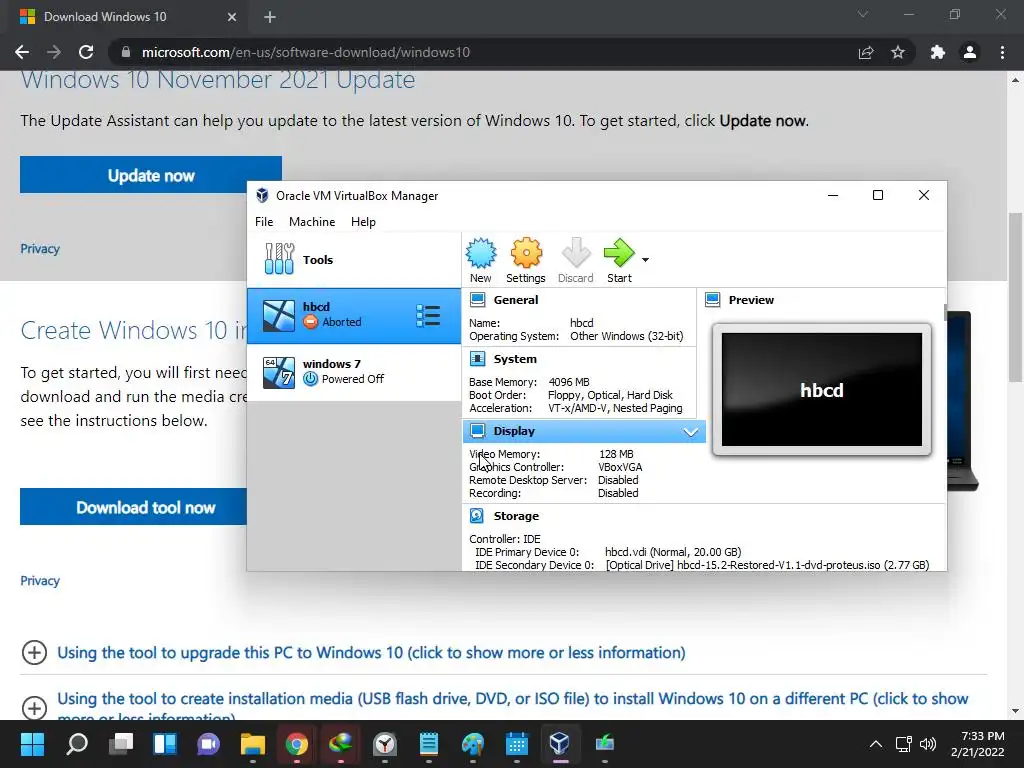The height and width of the screenshot is (768, 1024).
Task: Collapse the Display section chevron
Action: (690, 431)
